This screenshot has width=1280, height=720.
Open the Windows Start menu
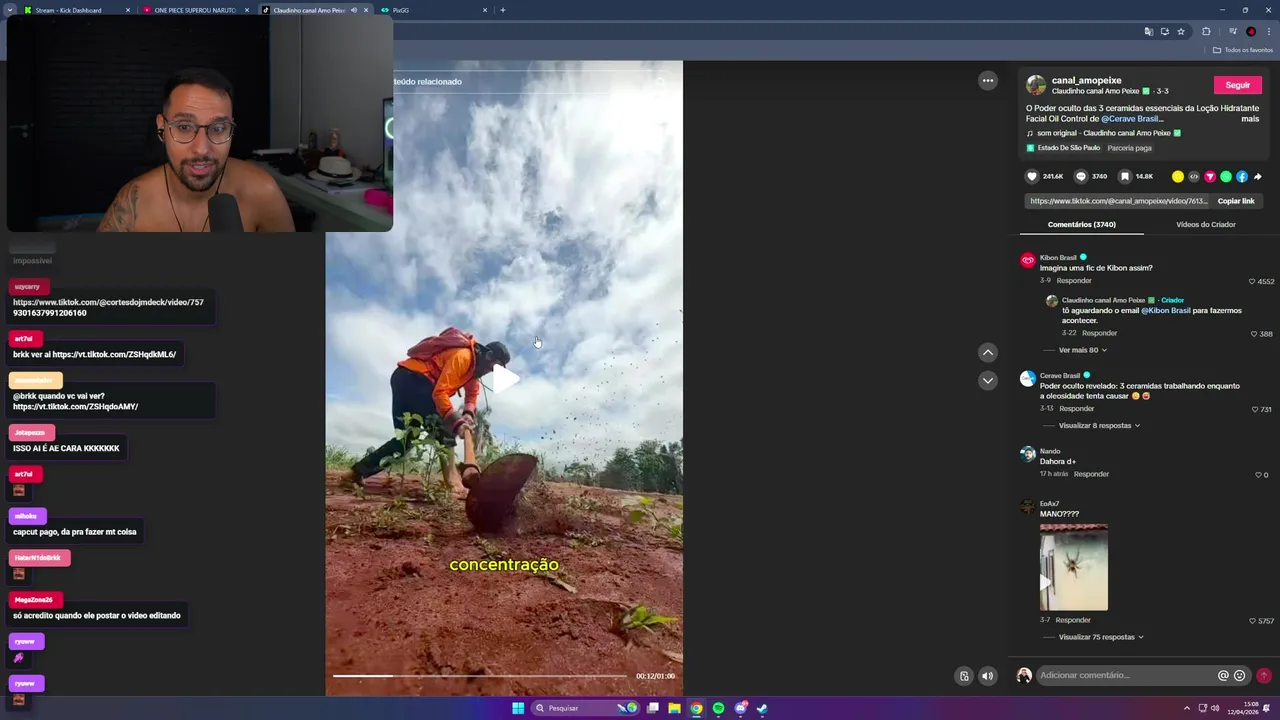pos(518,708)
